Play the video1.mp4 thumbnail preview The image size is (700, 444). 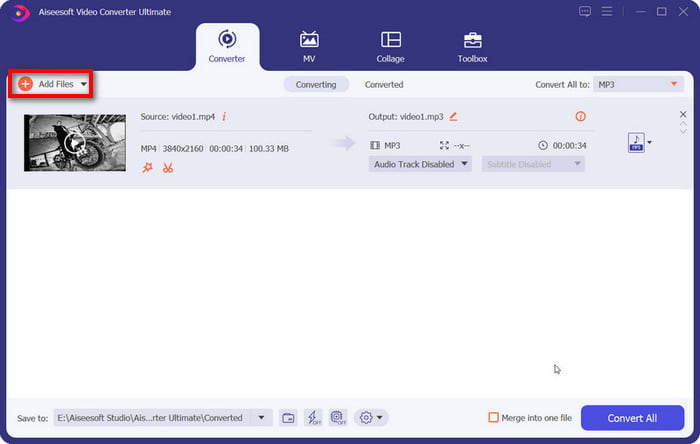coord(75,143)
